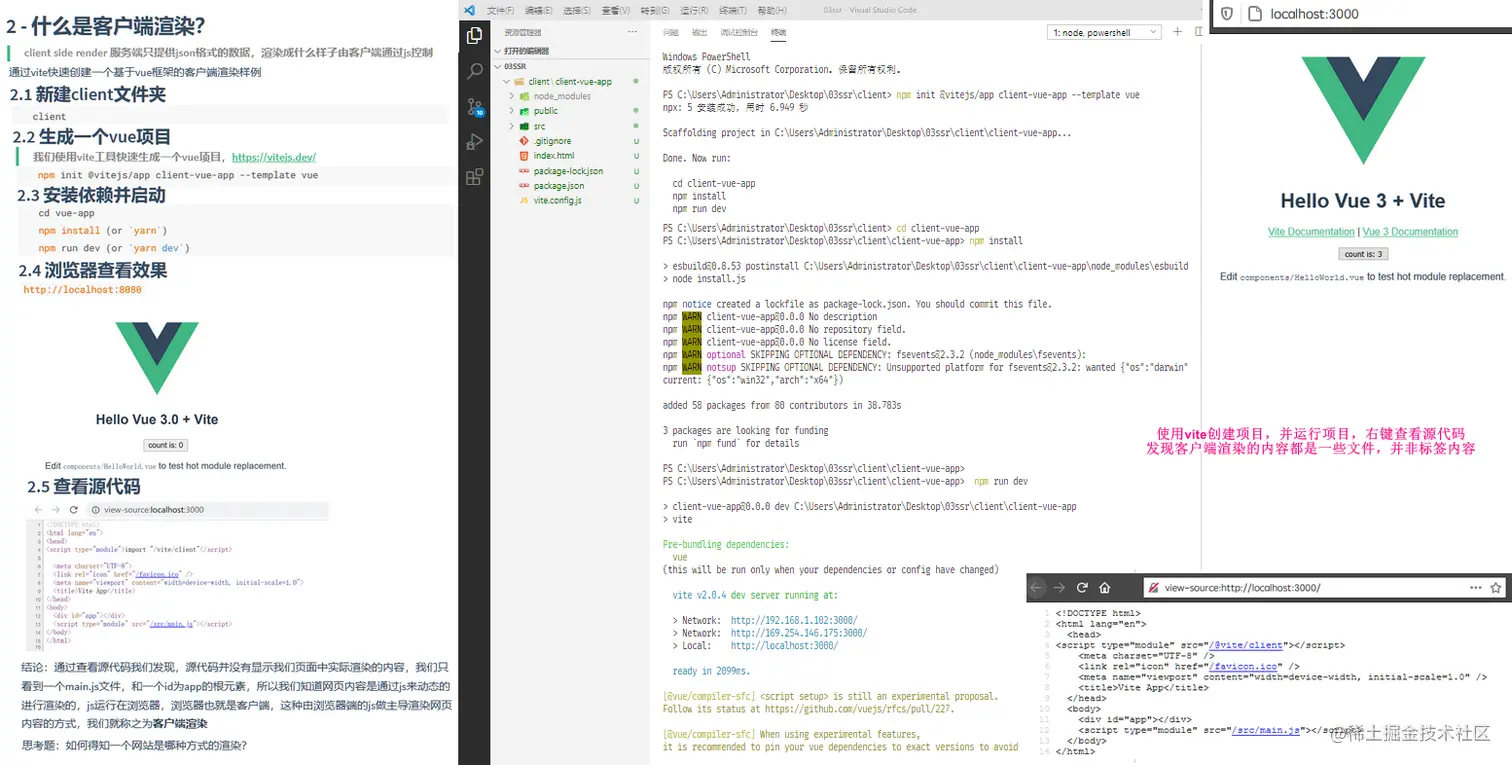Open the 帮助(H) menu
The width and height of the screenshot is (1512, 765).
772,10
